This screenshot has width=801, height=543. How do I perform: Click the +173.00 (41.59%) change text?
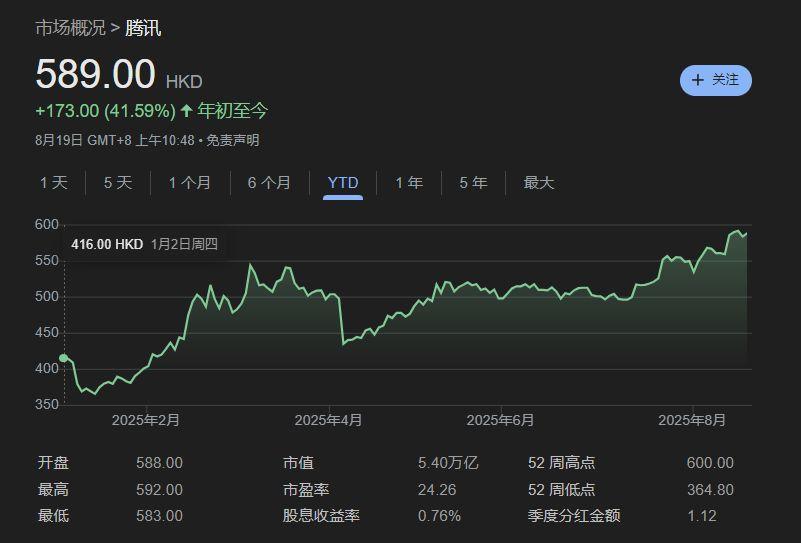point(106,110)
